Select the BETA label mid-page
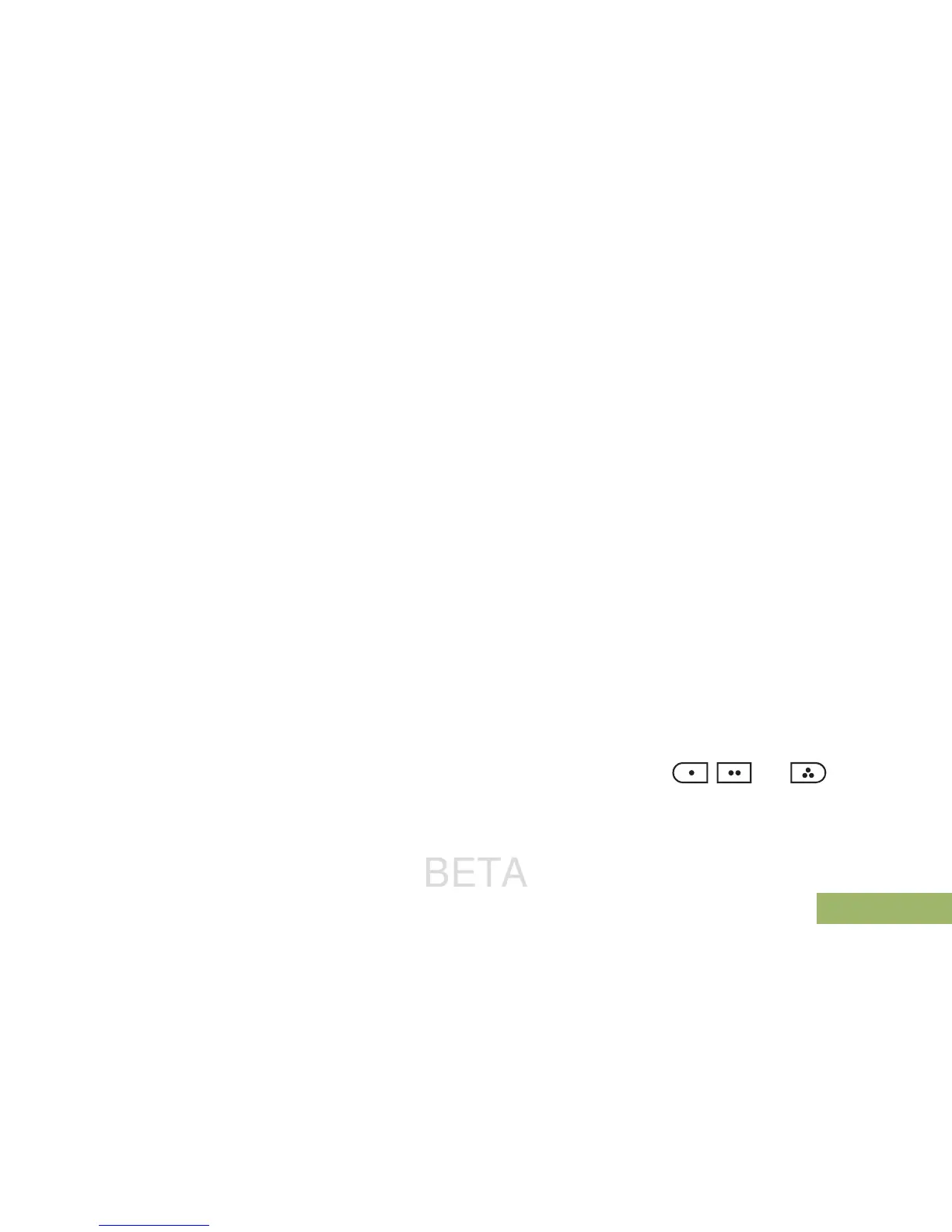Image resolution: width=952 pixels, height=1232 pixels. 476,873
